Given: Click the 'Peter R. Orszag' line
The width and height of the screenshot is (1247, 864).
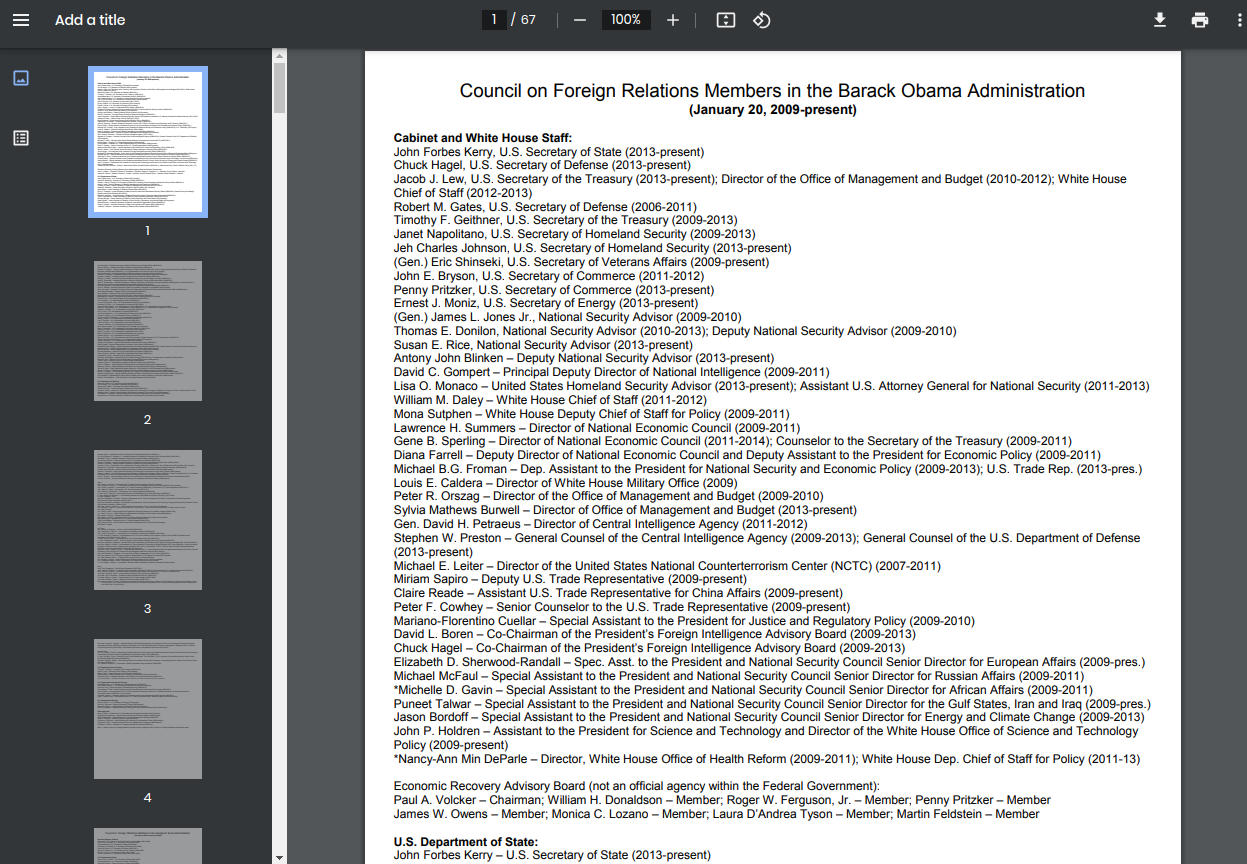Looking at the screenshot, I should pyautogui.click(x=609, y=496).
